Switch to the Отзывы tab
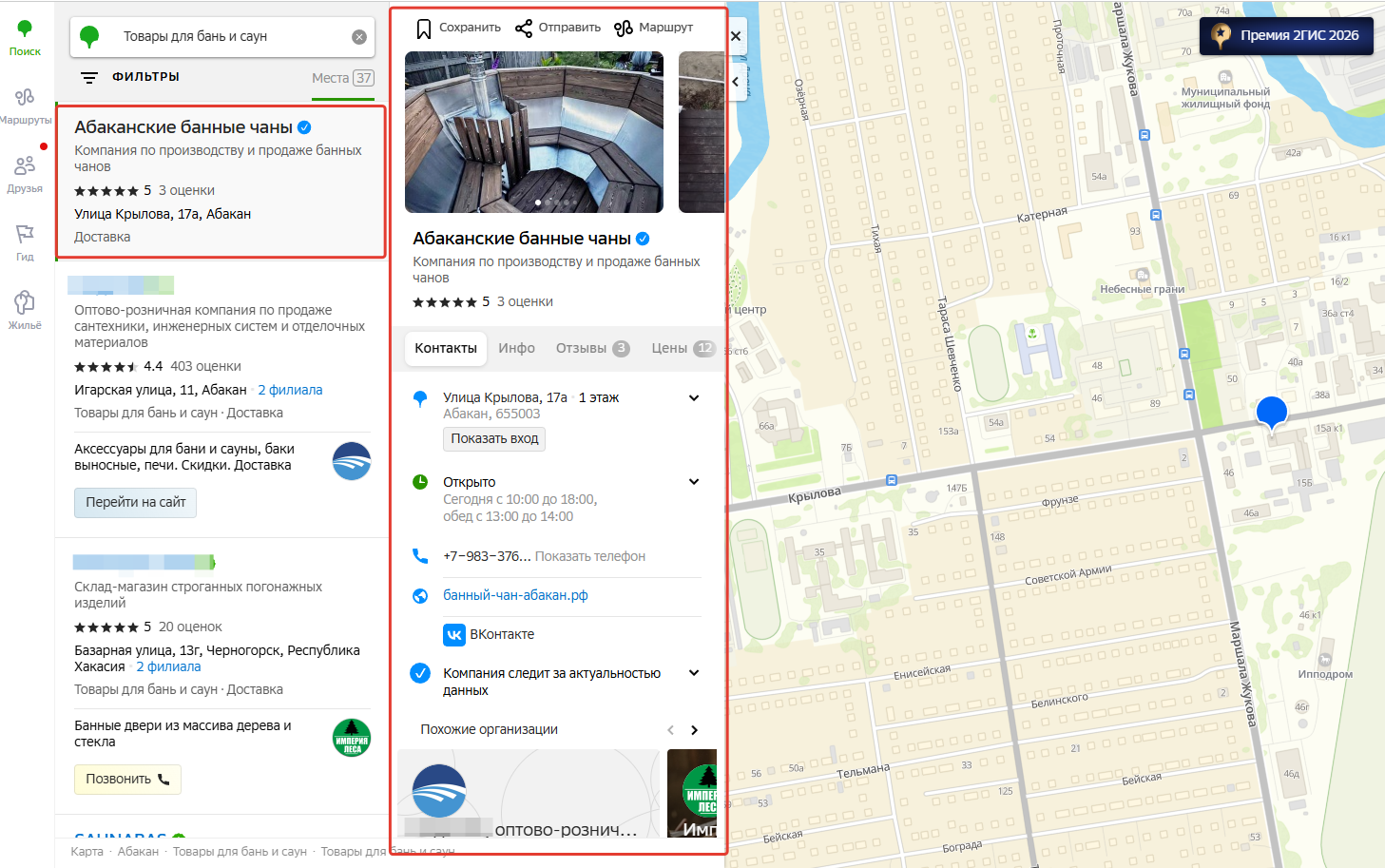This screenshot has width=1385, height=868. click(x=593, y=348)
